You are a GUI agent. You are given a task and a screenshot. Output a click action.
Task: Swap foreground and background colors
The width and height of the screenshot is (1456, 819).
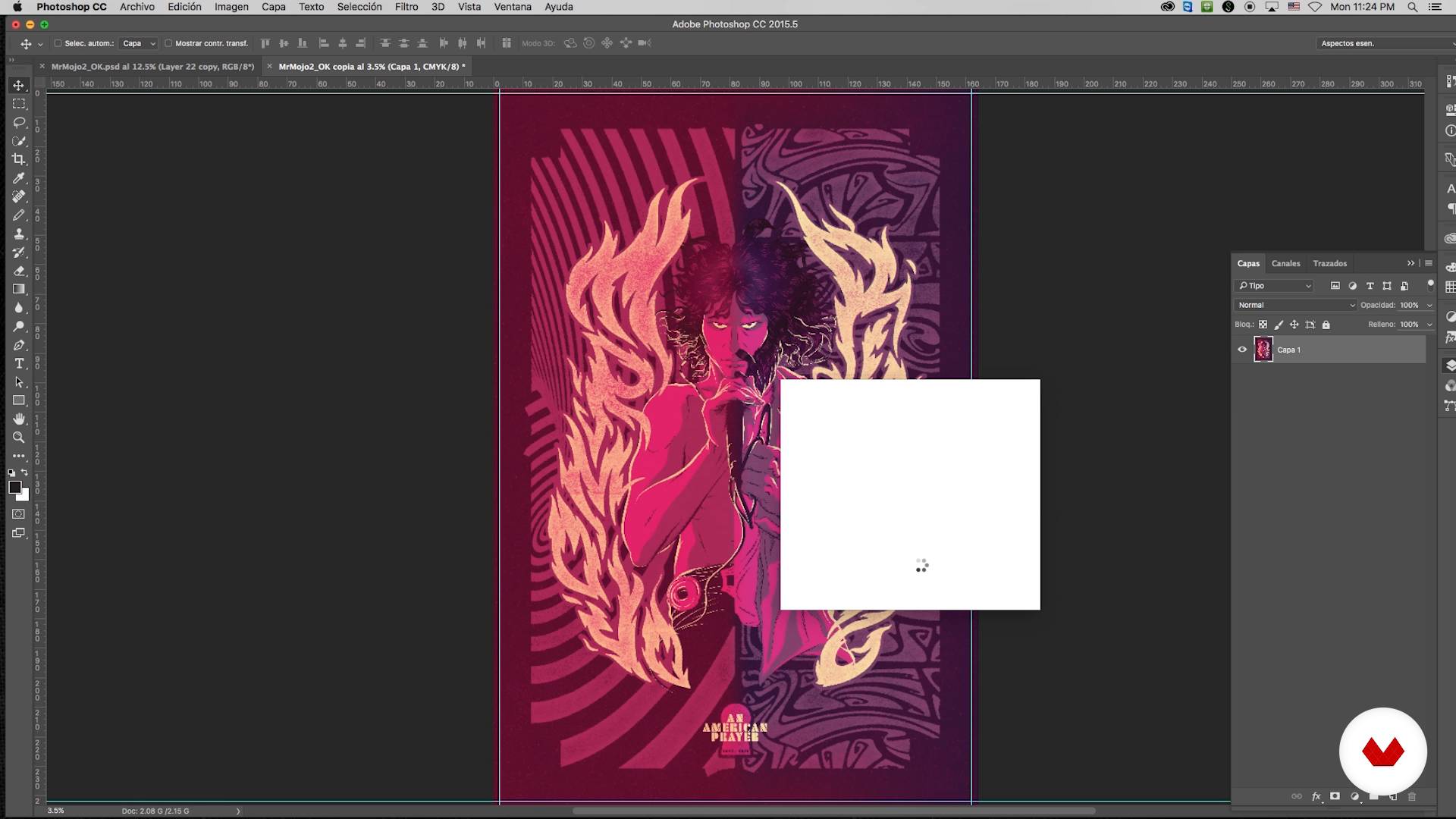pyautogui.click(x=25, y=472)
